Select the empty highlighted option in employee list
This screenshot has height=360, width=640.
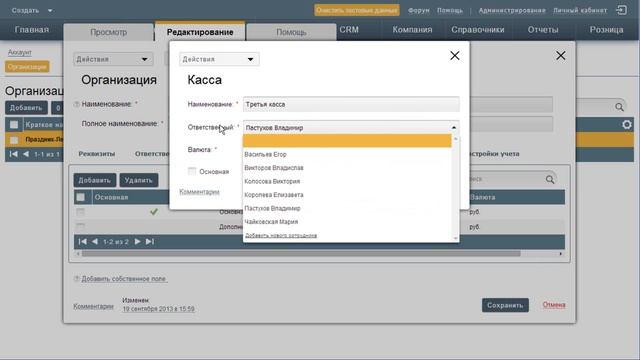347,141
